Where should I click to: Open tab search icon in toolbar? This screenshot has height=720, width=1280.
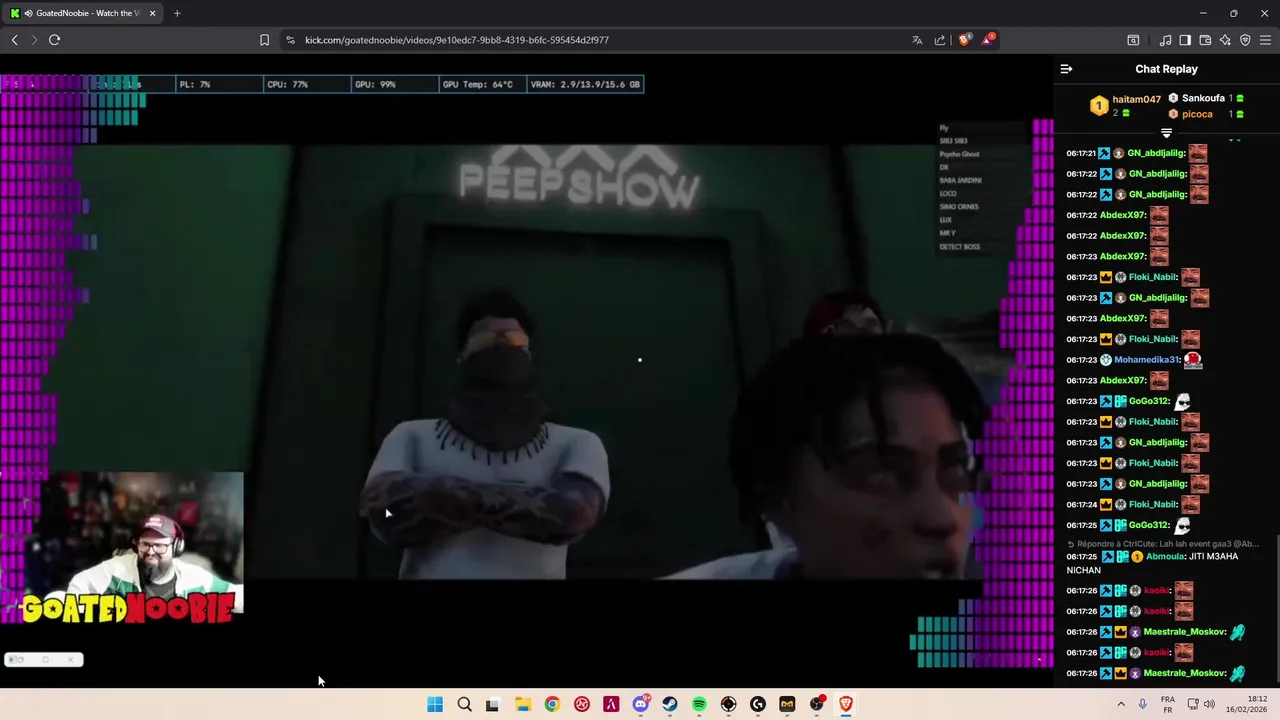(x=1133, y=40)
